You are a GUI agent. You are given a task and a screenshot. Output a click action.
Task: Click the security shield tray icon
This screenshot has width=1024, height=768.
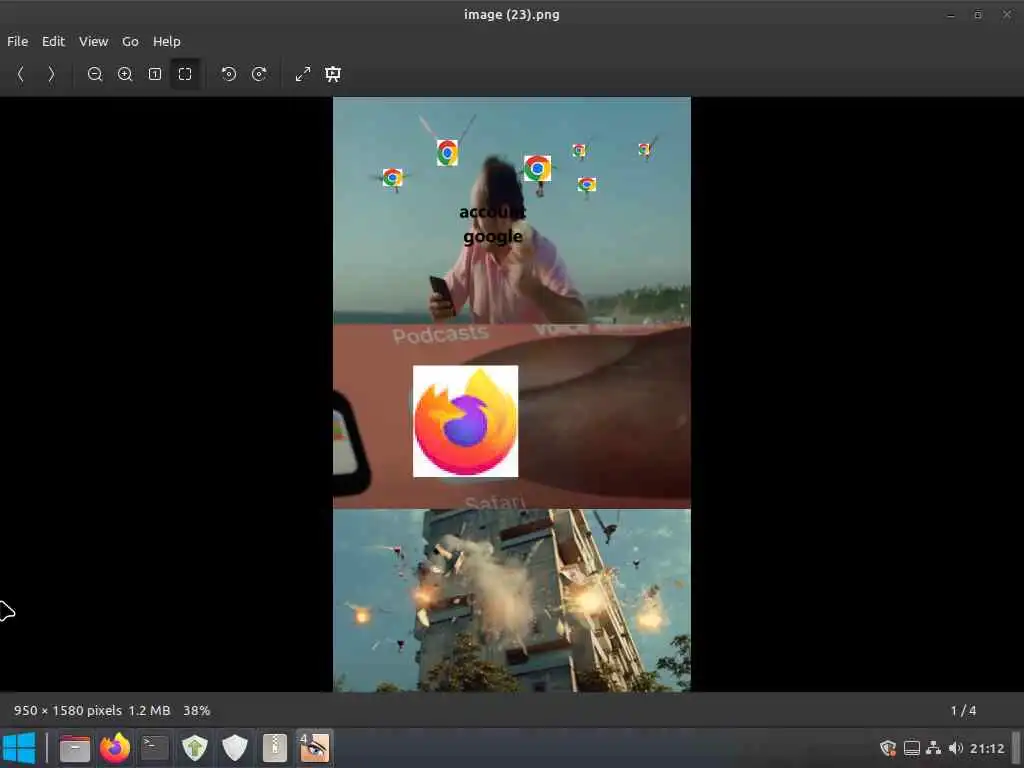click(x=888, y=748)
